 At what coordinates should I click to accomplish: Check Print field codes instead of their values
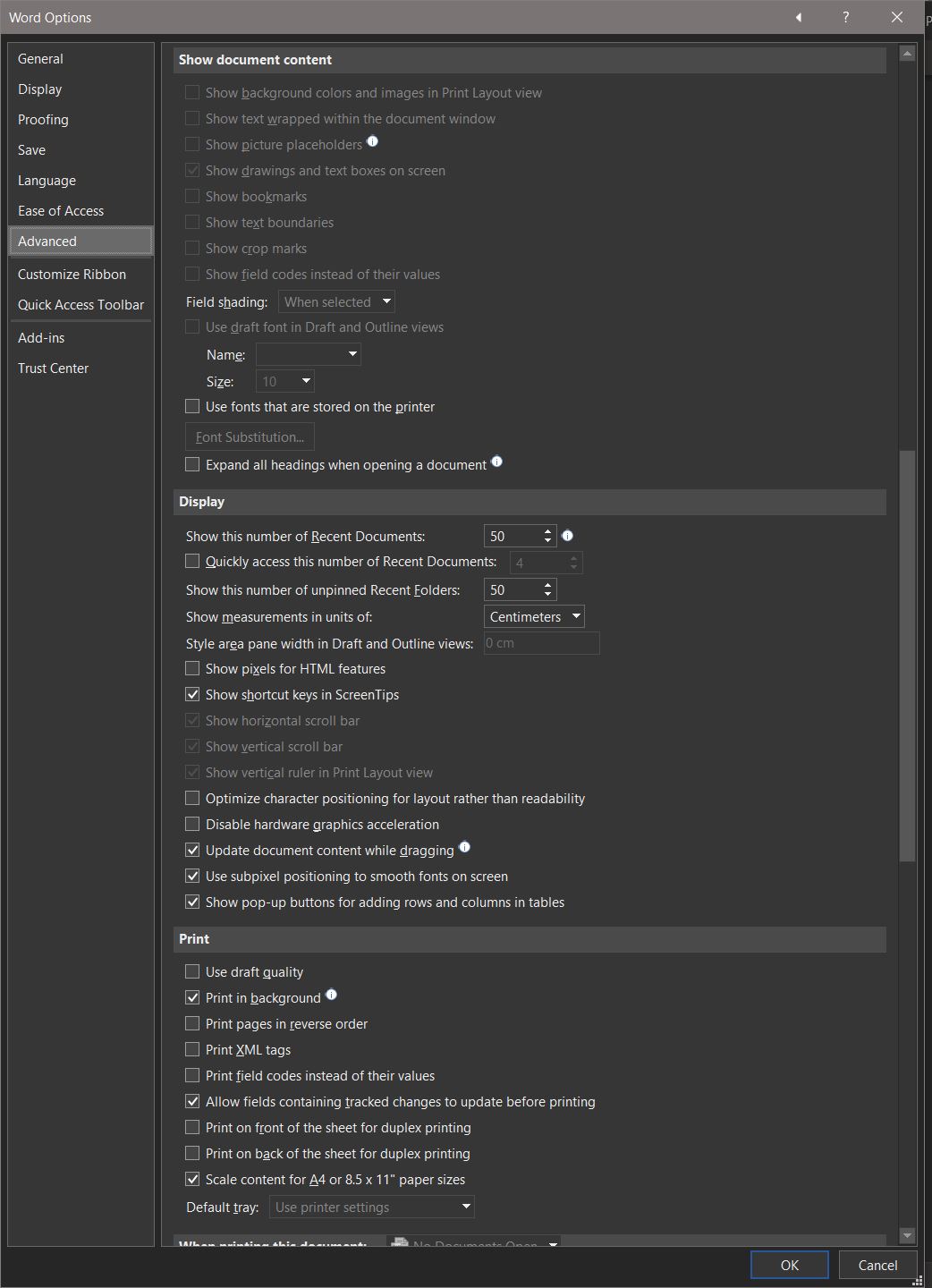pyautogui.click(x=192, y=1075)
